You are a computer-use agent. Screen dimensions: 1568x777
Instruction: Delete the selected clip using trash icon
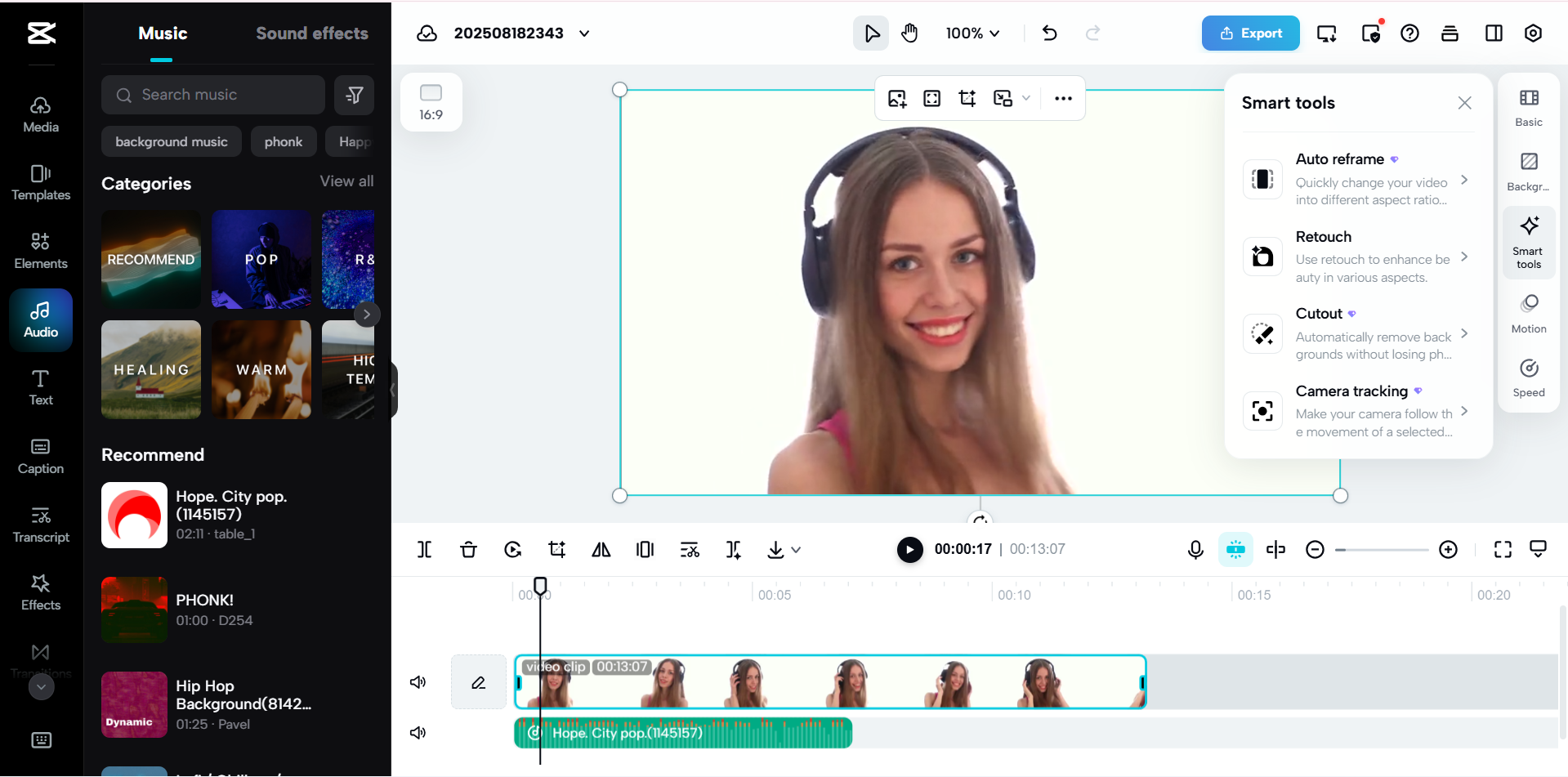pyautogui.click(x=468, y=549)
